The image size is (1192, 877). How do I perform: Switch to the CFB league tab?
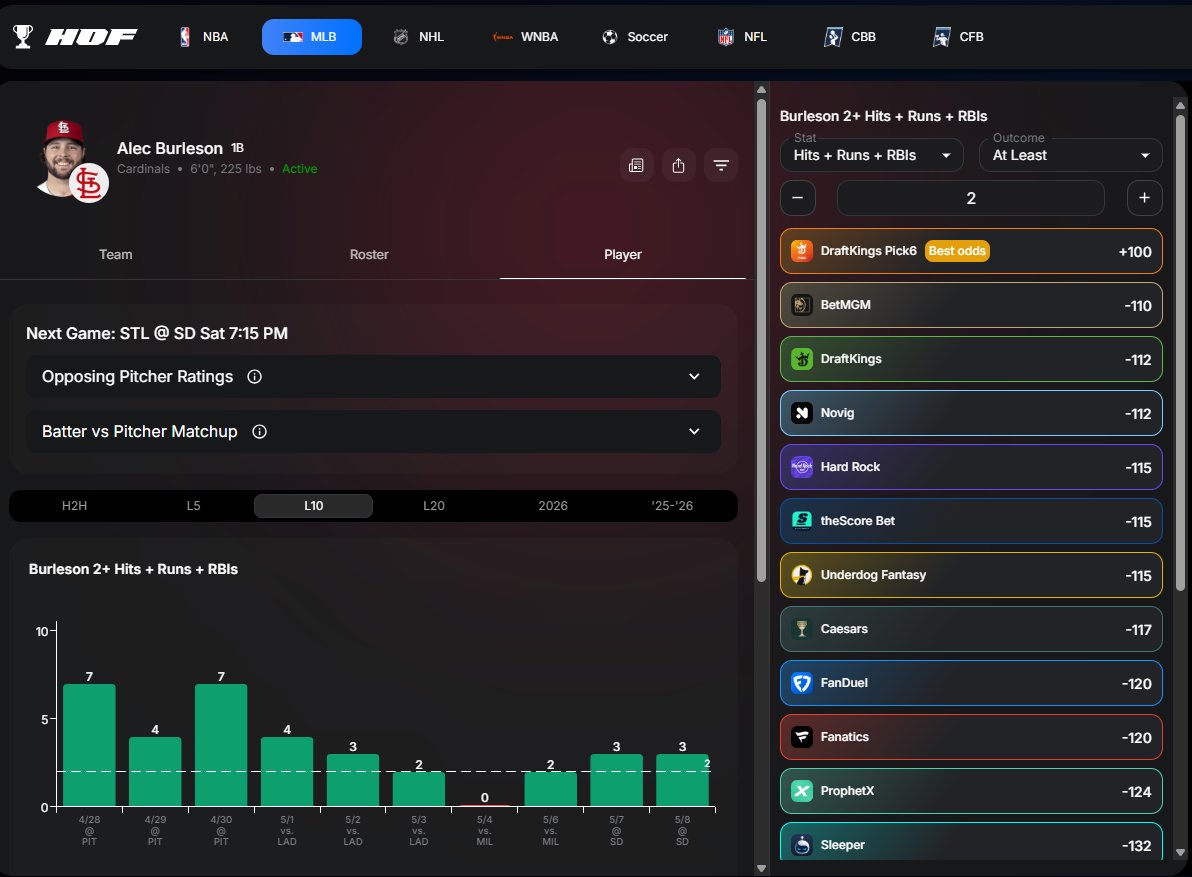coord(959,36)
